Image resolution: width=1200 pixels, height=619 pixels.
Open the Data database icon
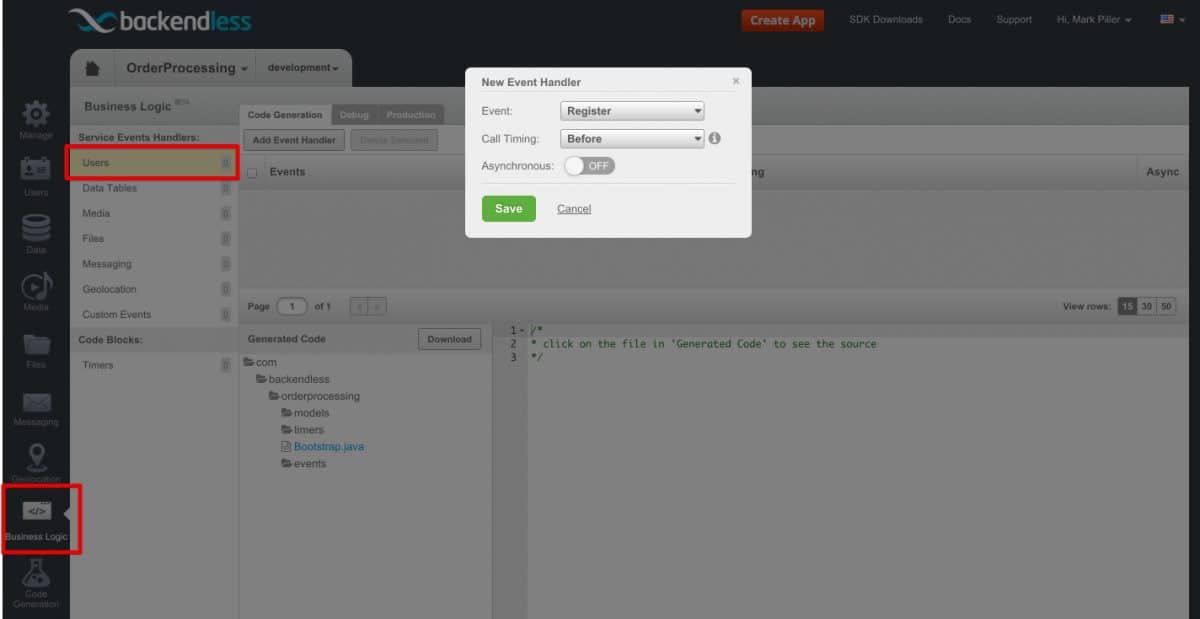[36, 227]
